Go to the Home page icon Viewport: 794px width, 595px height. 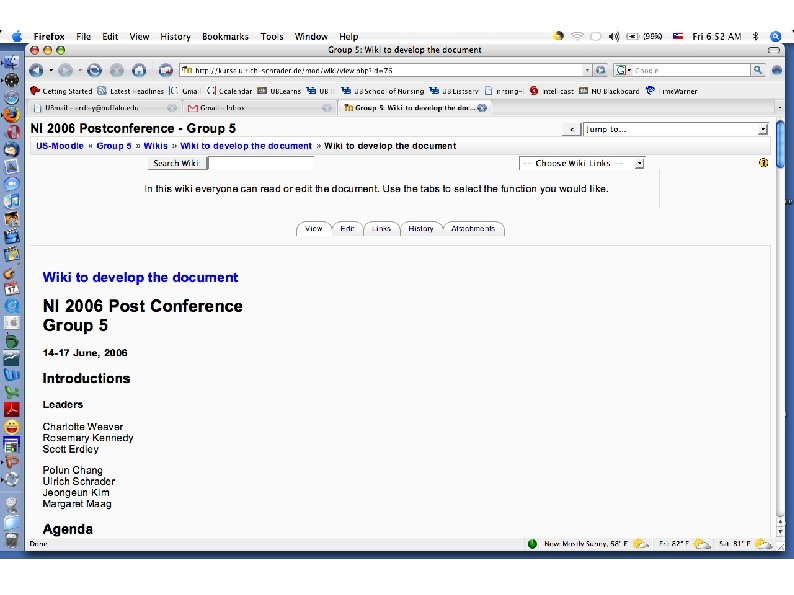coord(139,70)
